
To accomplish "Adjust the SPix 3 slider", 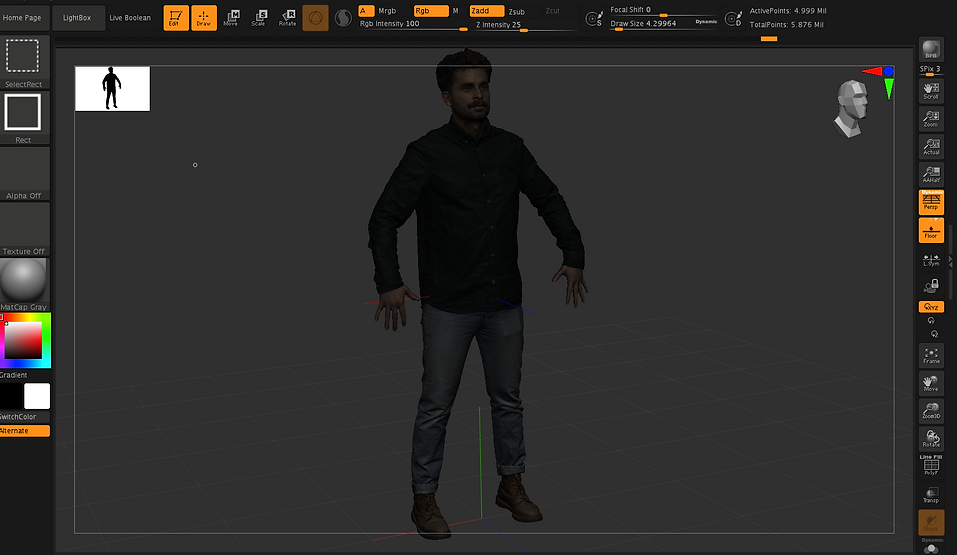I will [931, 70].
